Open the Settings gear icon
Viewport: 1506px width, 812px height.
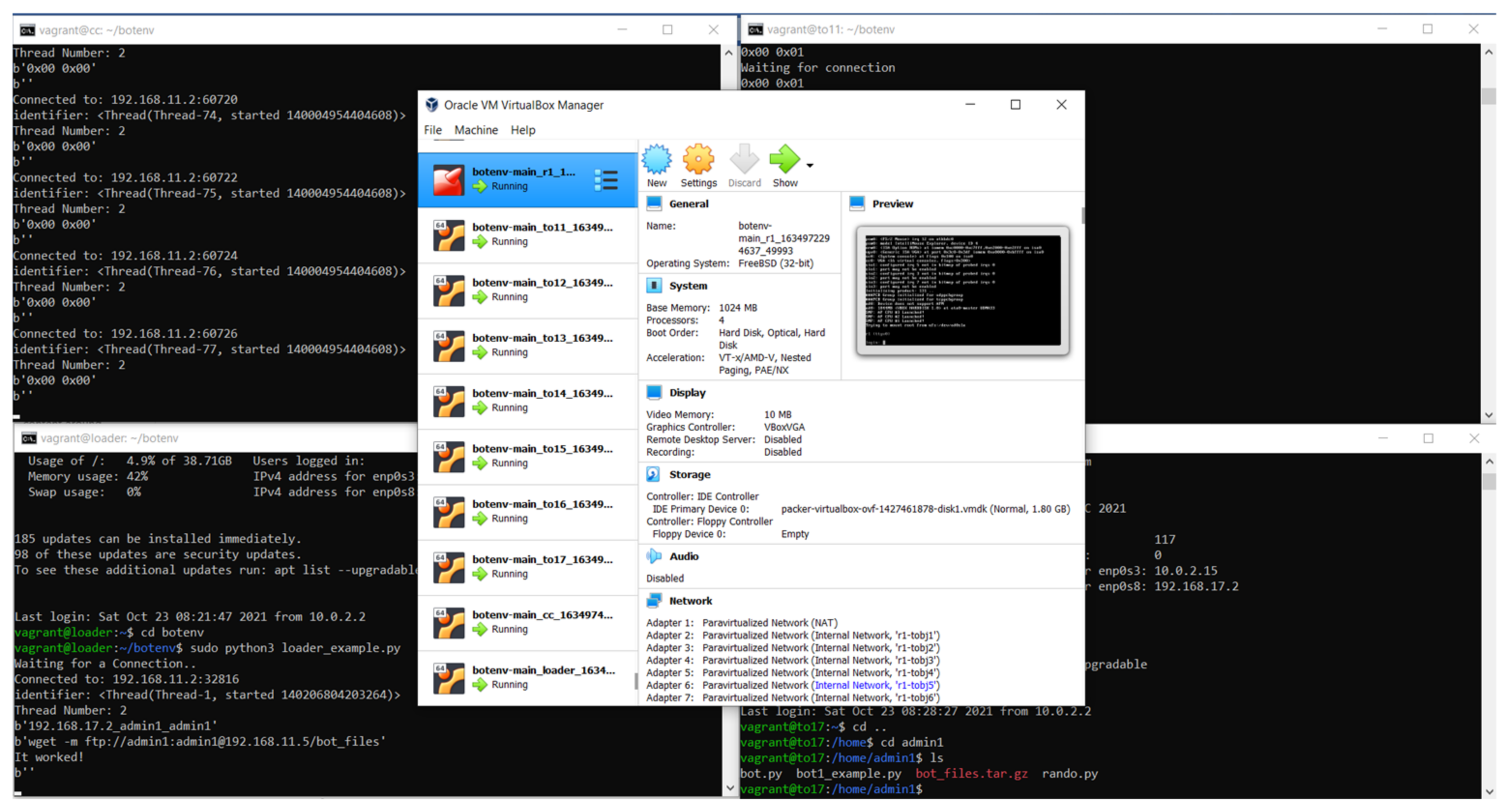[x=698, y=159]
